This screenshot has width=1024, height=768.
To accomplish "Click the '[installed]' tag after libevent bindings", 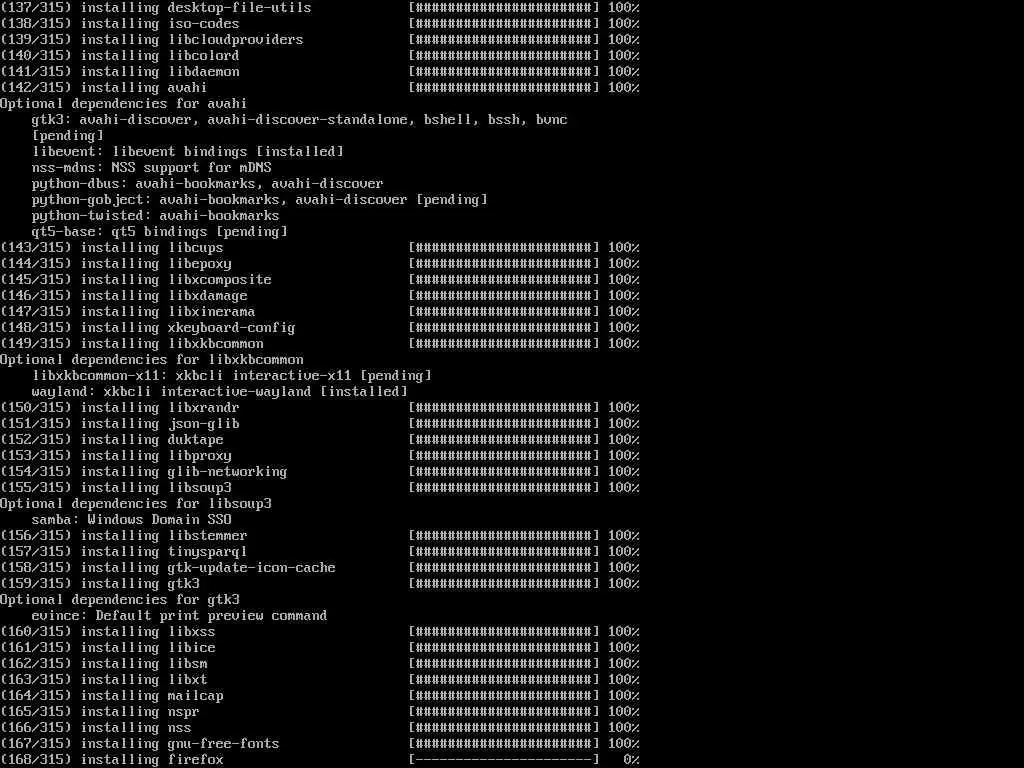I will (300, 152).
